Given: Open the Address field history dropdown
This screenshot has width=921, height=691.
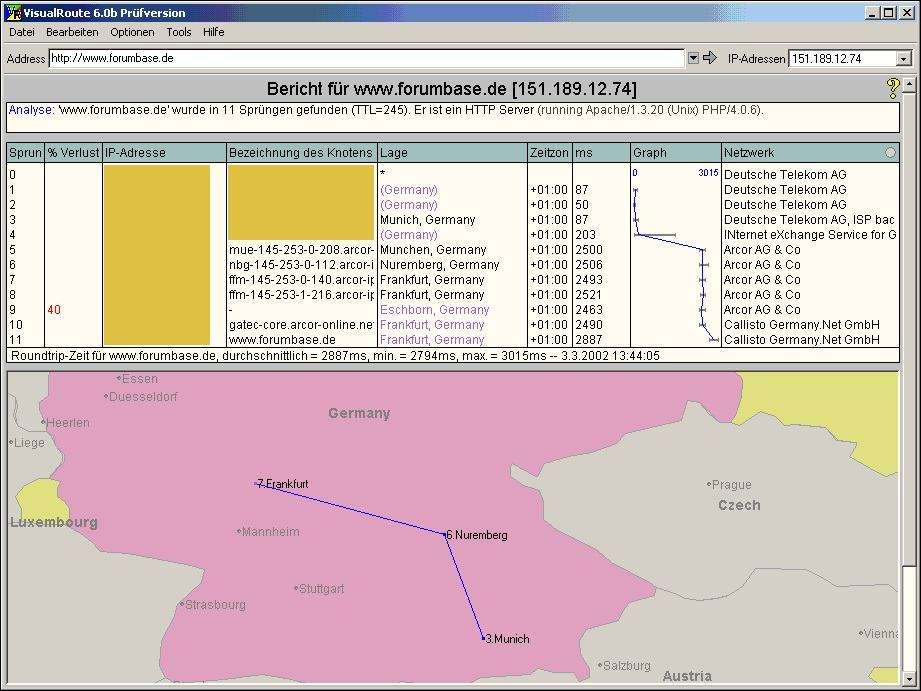Looking at the screenshot, I should tap(693, 58).
